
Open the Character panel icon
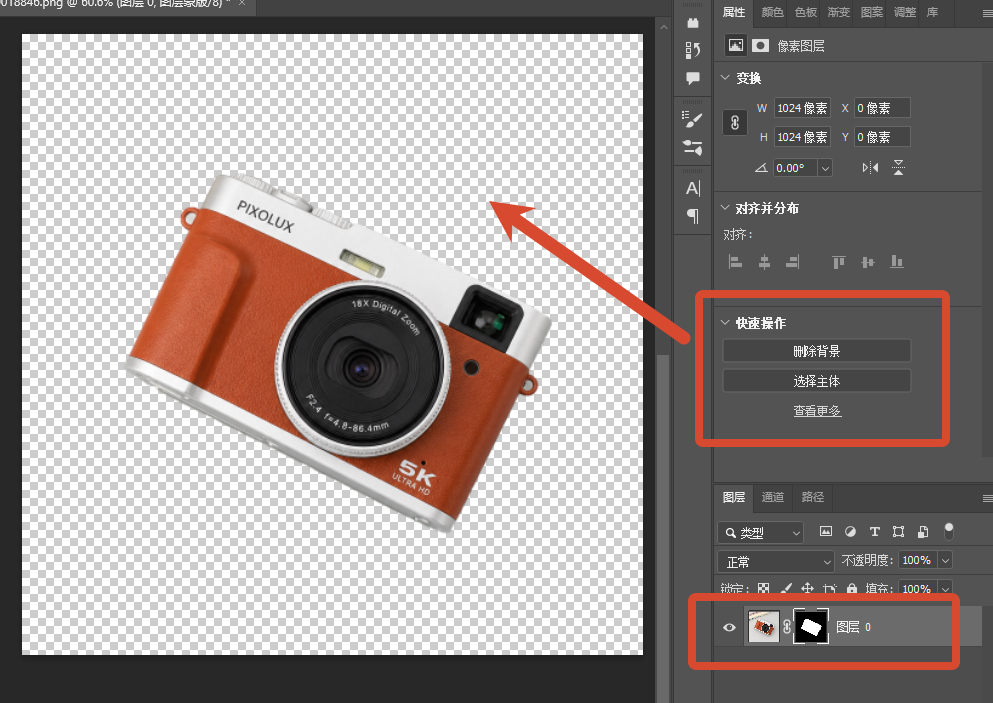693,188
